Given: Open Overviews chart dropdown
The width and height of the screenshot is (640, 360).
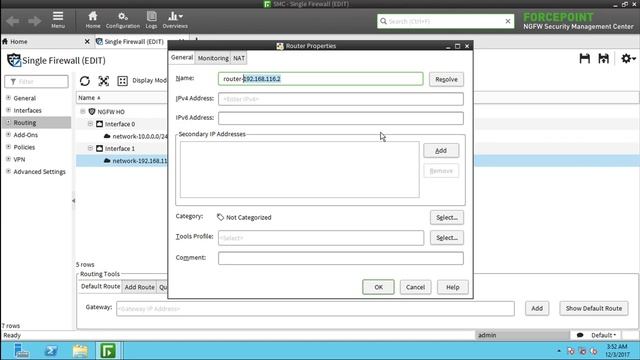Looking at the screenshot, I should [175, 19].
